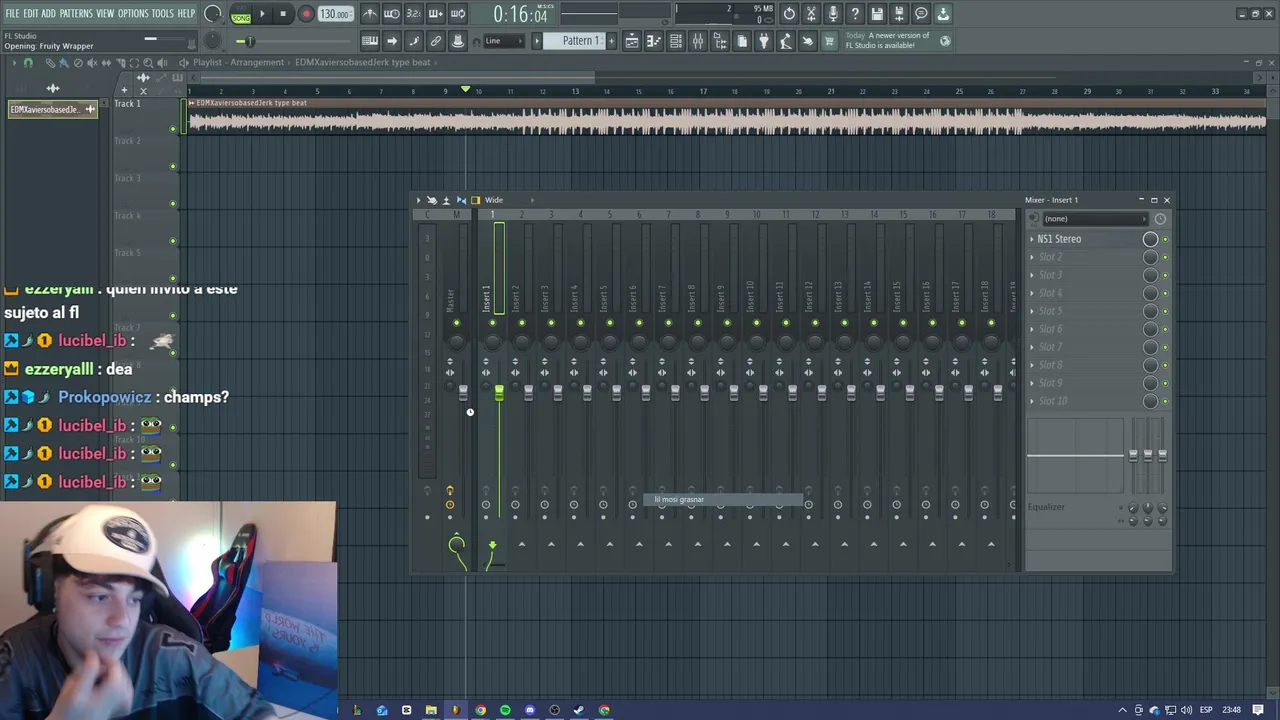Open Google Chrome from the Windows taskbar
This screenshot has height=720, width=1280.
tap(481, 710)
